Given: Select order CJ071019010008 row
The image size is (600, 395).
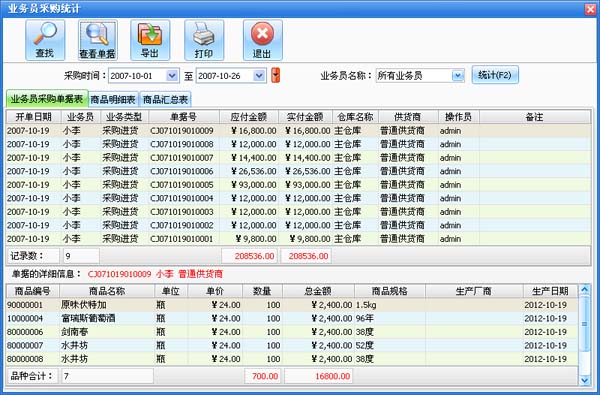Looking at the screenshot, I should [298, 144].
